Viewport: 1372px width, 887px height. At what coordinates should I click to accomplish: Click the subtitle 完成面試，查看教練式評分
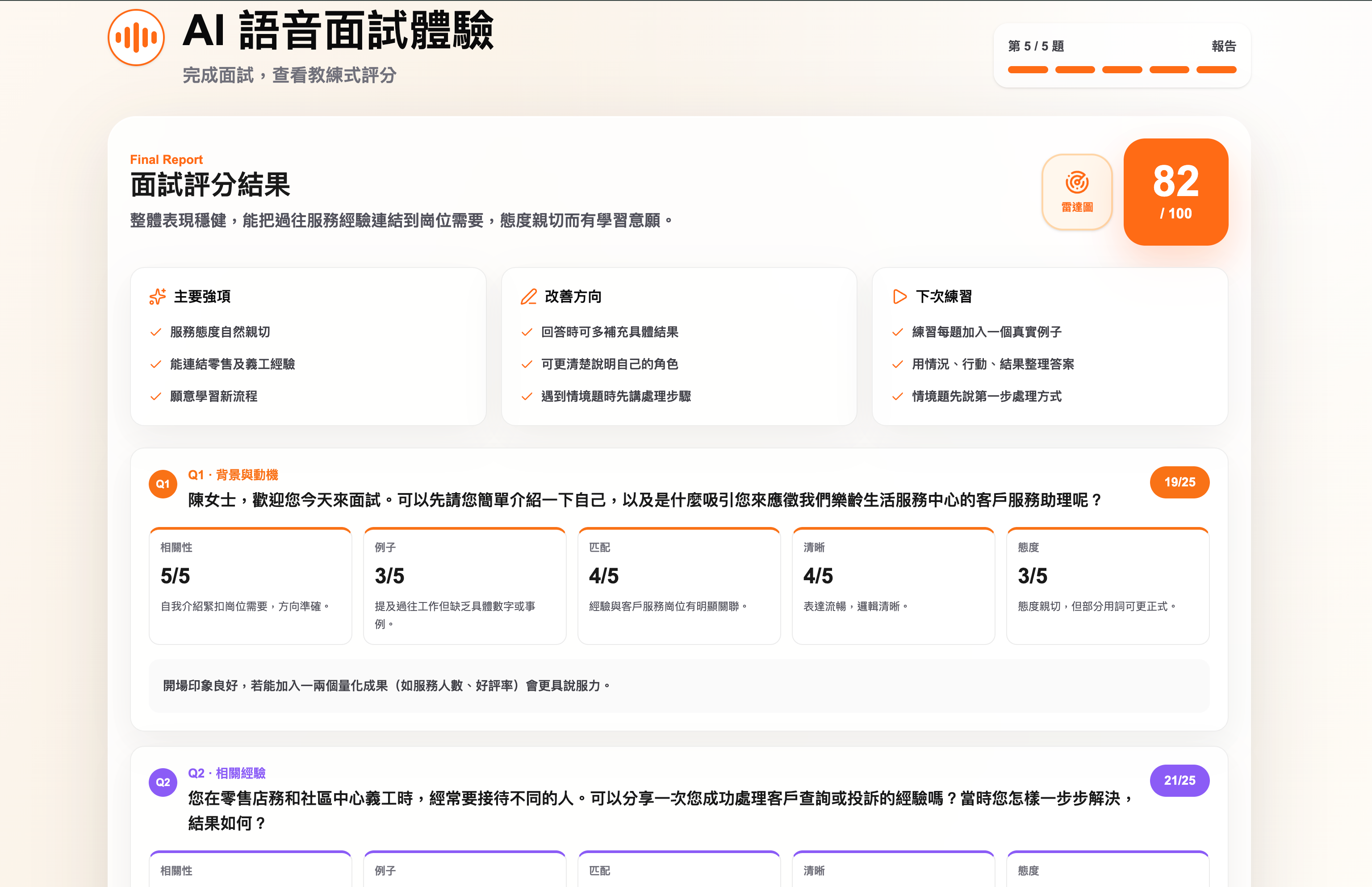coord(289,75)
